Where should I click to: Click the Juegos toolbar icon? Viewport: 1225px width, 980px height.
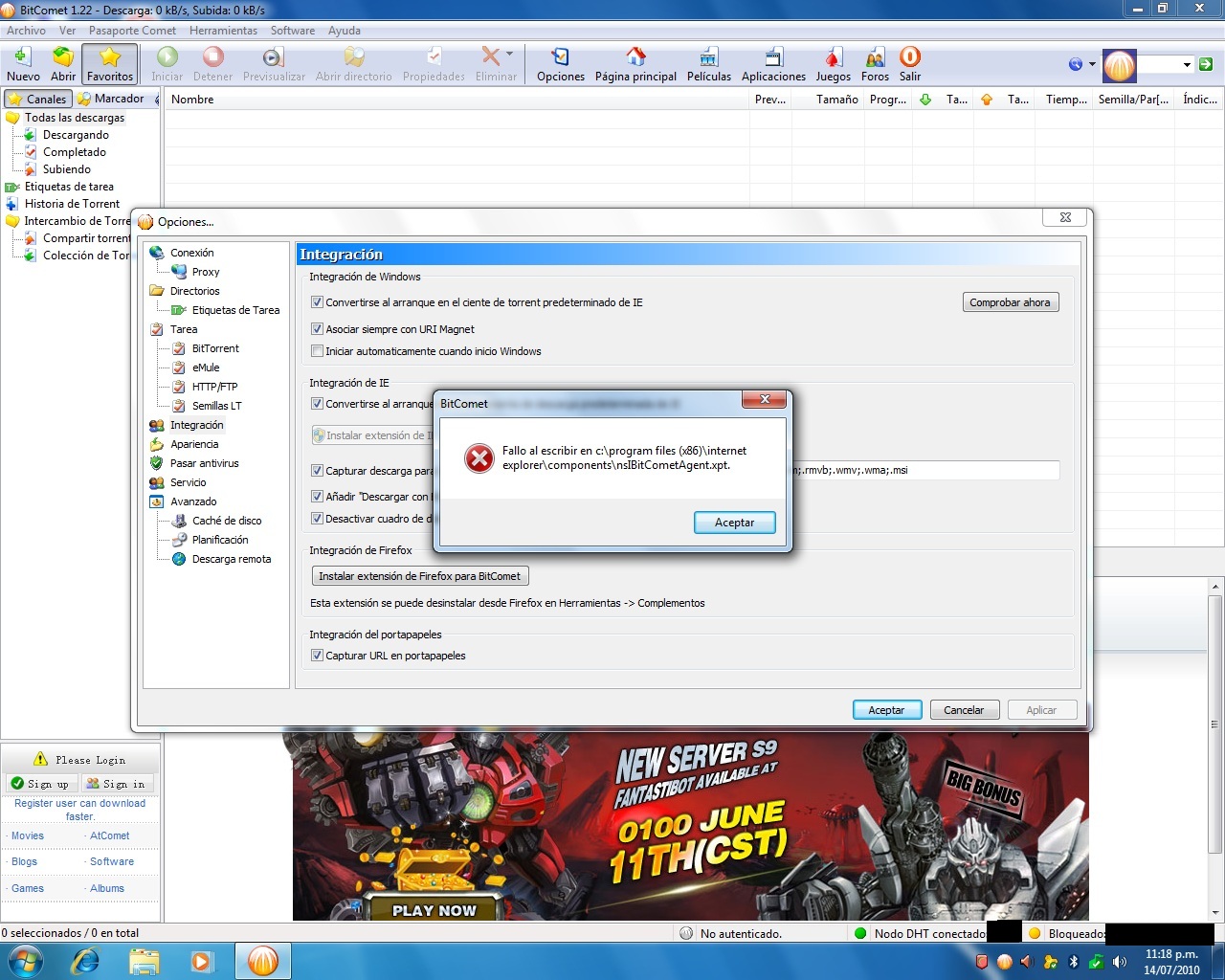[x=833, y=57]
